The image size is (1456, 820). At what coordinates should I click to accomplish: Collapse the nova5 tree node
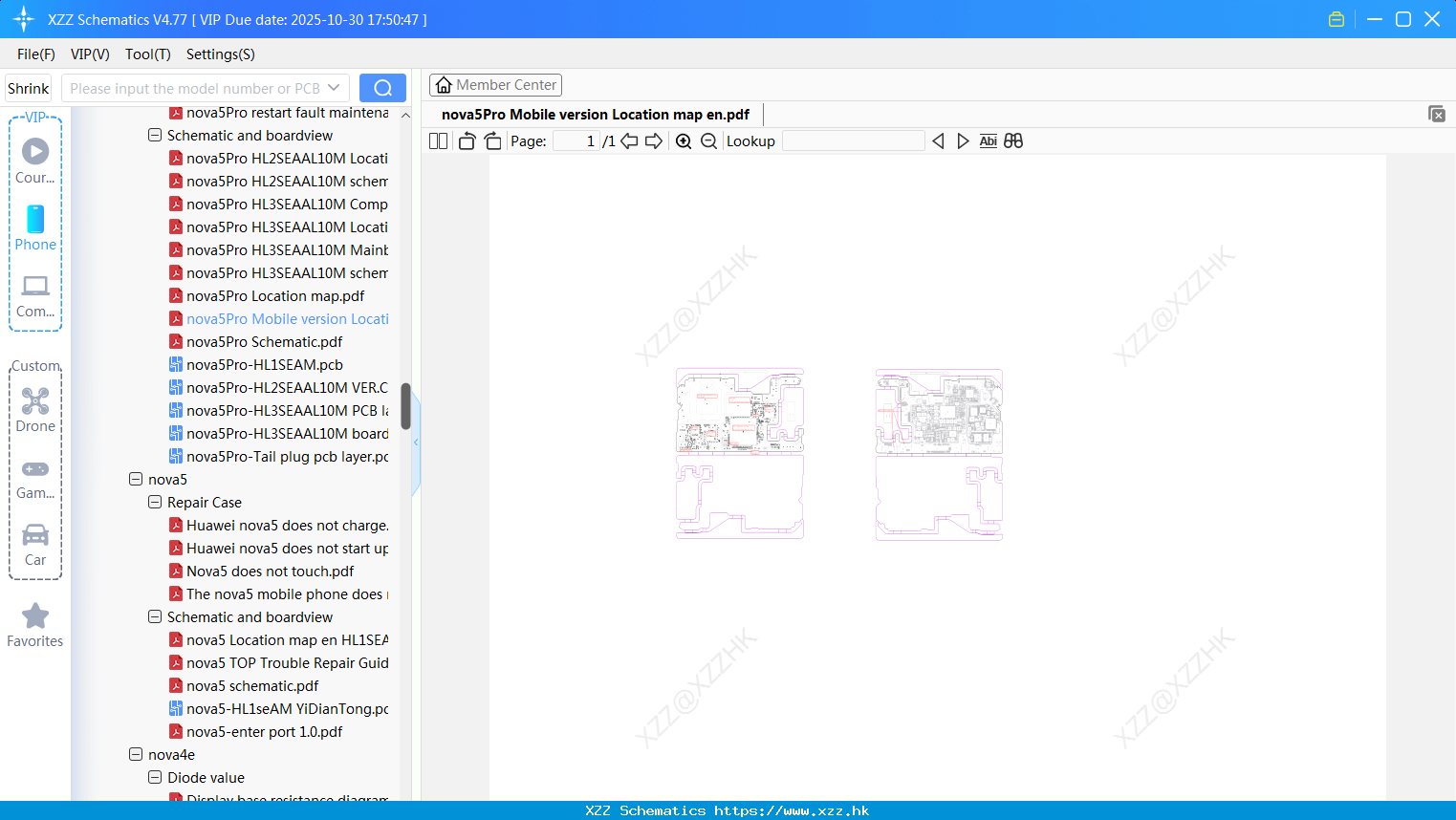coord(136,479)
